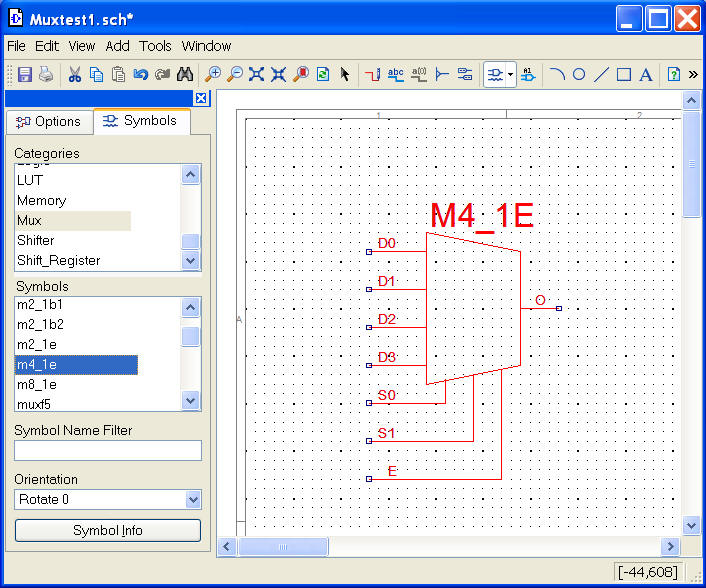Click the Print icon
Viewport: 706px width, 588px height.
(x=46, y=74)
